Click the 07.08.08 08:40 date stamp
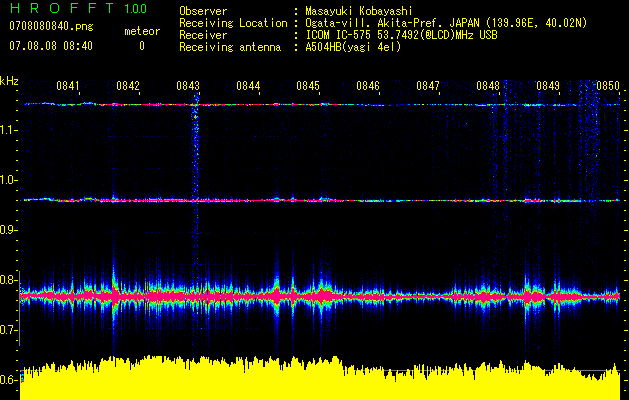Viewport: 629px width, 400px height. point(50,46)
